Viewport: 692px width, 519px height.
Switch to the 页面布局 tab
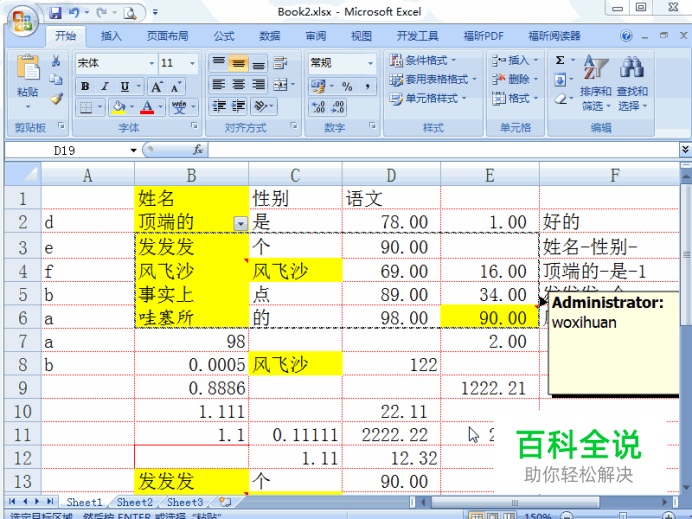pyautogui.click(x=167, y=36)
